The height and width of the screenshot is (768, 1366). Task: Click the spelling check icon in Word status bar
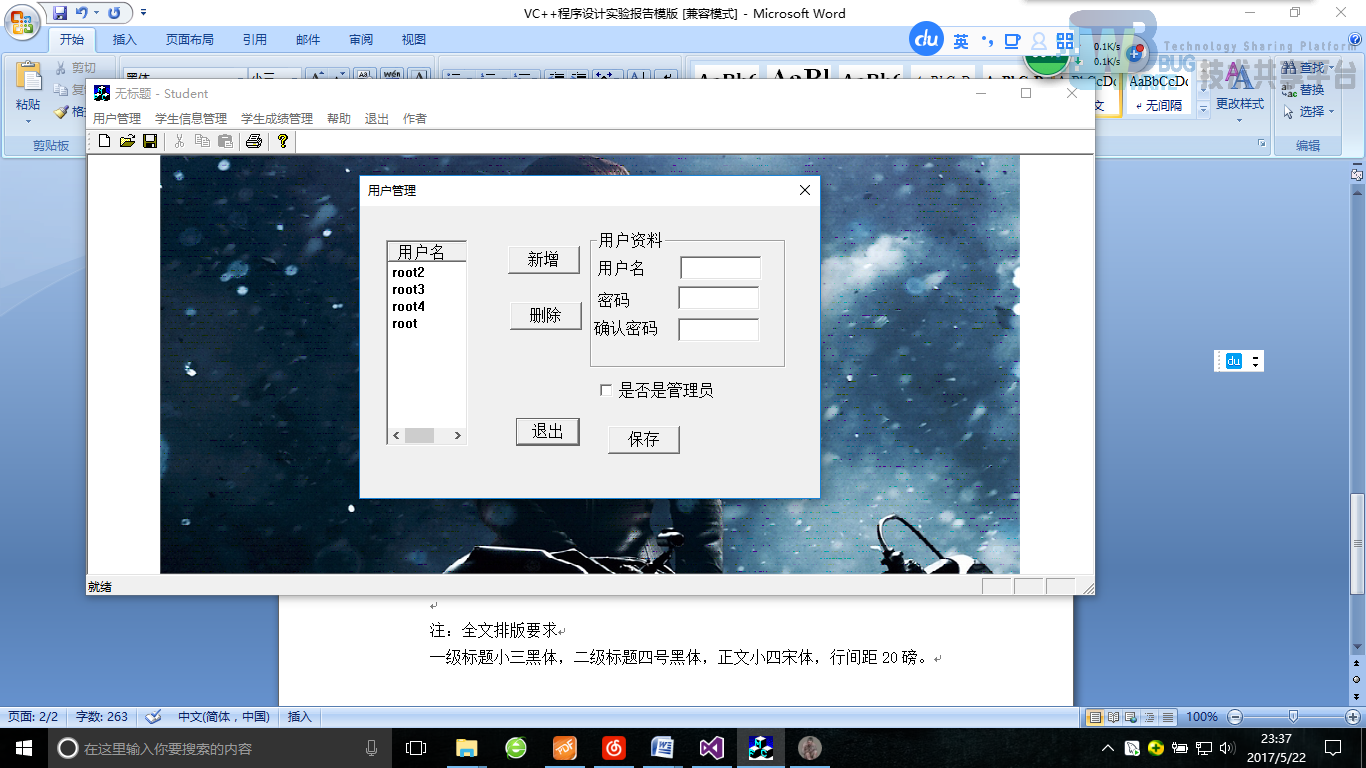[153, 716]
